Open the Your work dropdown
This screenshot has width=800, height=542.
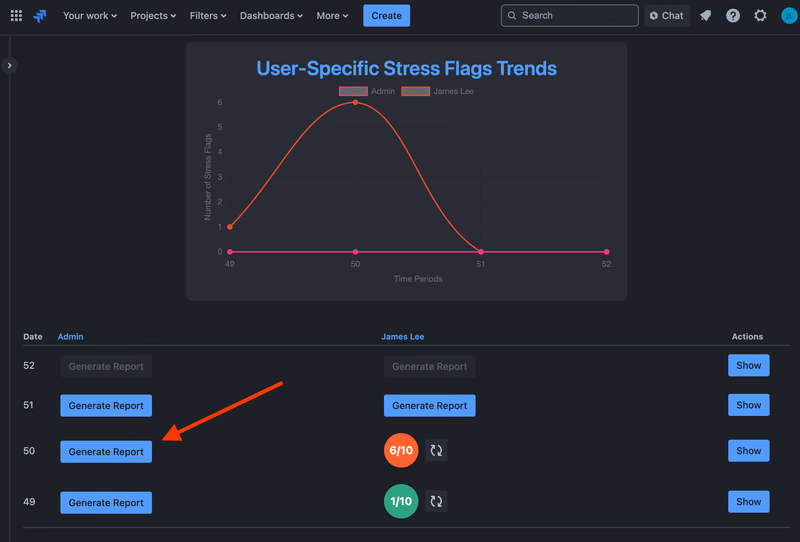point(90,16)
